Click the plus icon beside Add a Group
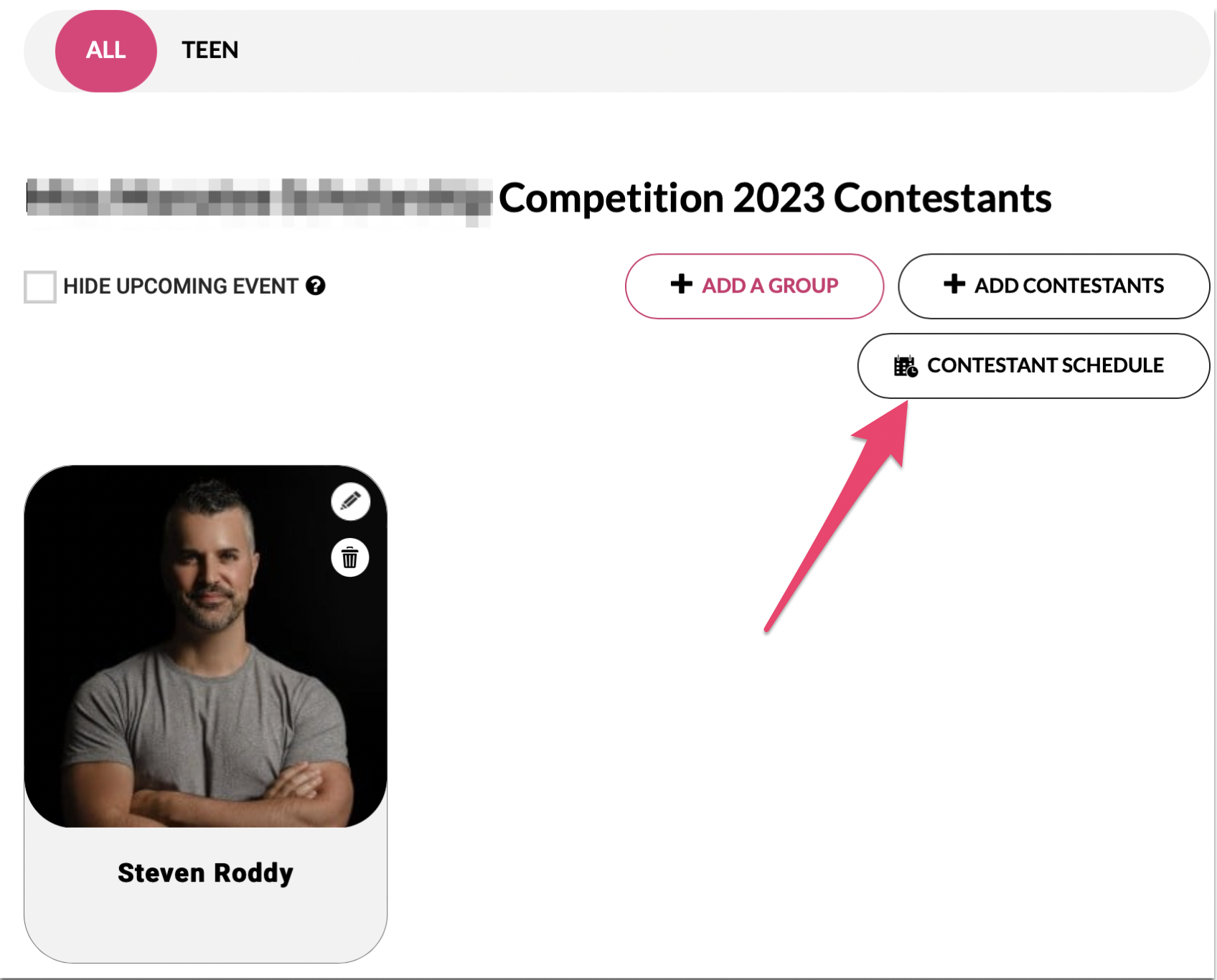Screen dimensions: 1217x980 click(x=681, y=285)
